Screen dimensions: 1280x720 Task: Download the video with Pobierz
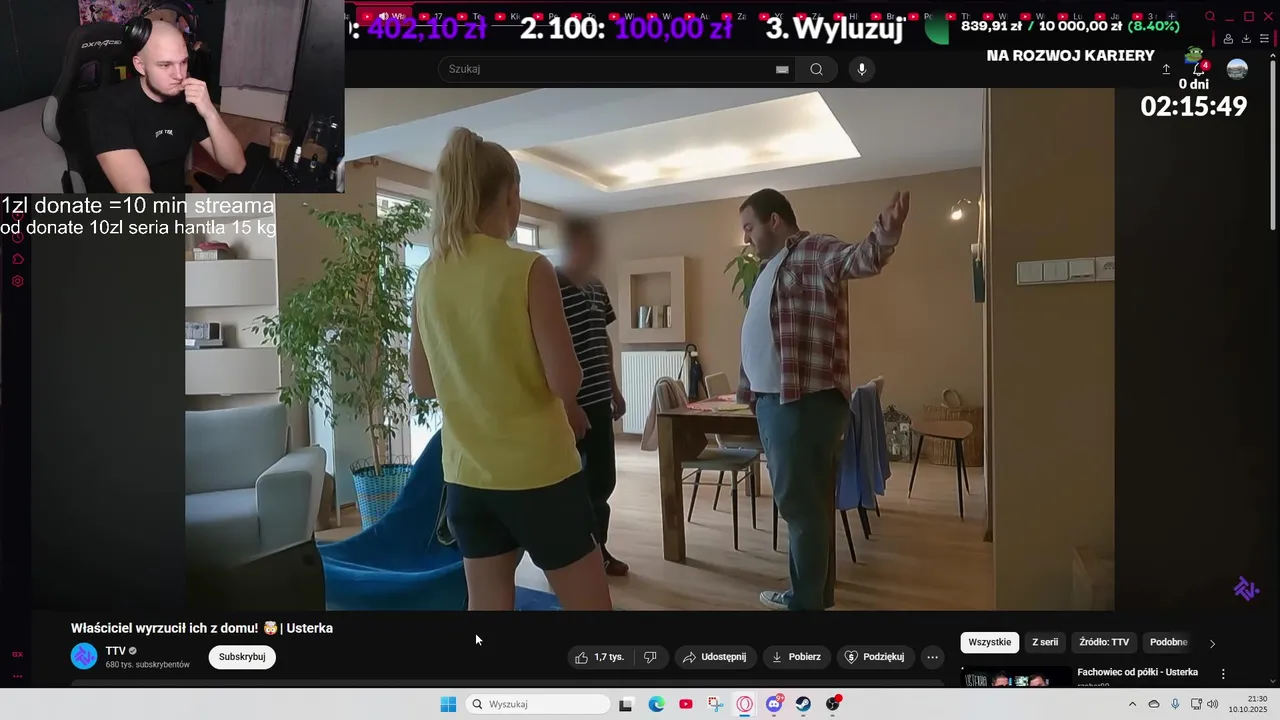[797, 657]
